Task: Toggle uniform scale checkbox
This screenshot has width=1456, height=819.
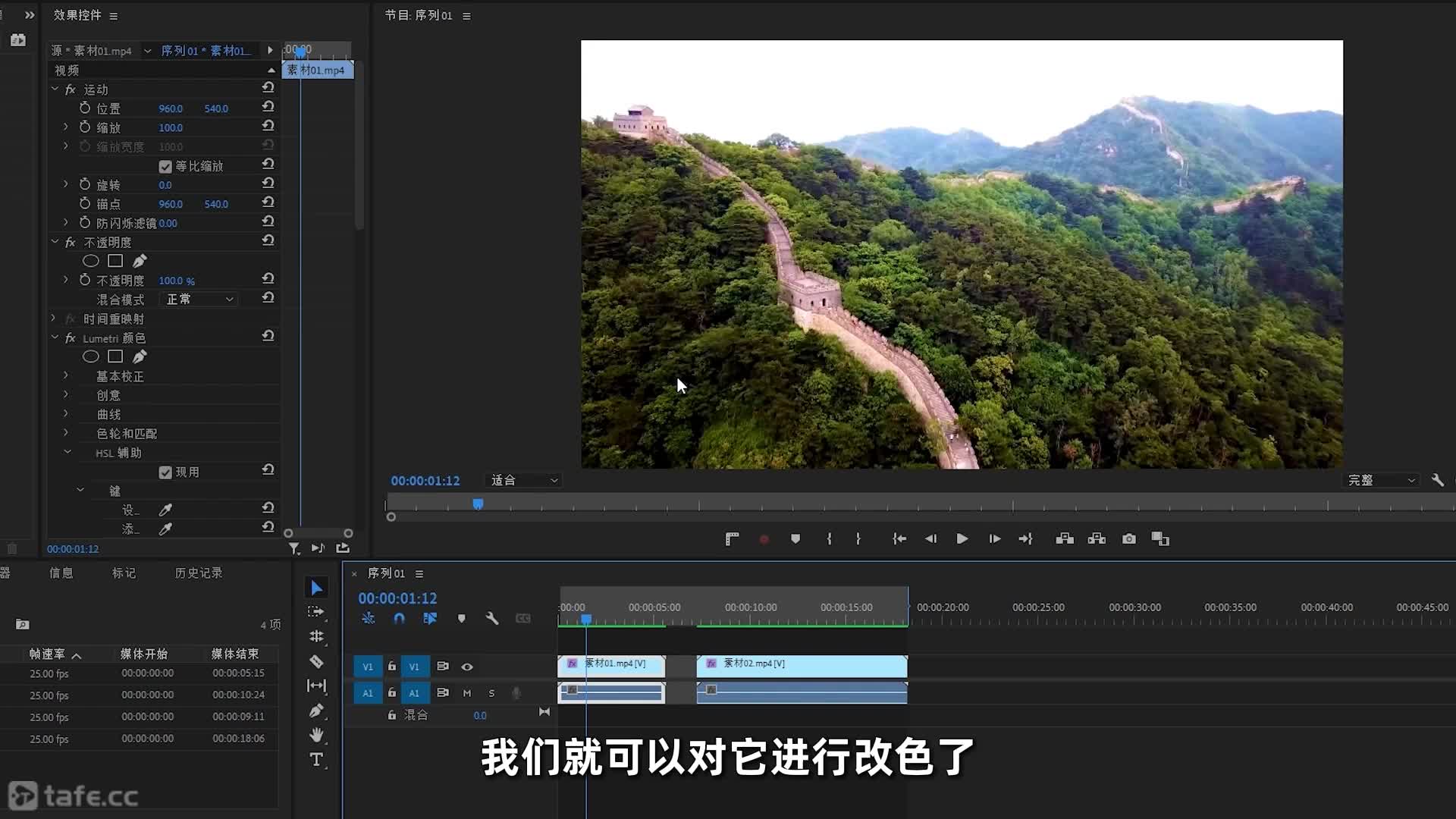Action: tap(165, 166)
